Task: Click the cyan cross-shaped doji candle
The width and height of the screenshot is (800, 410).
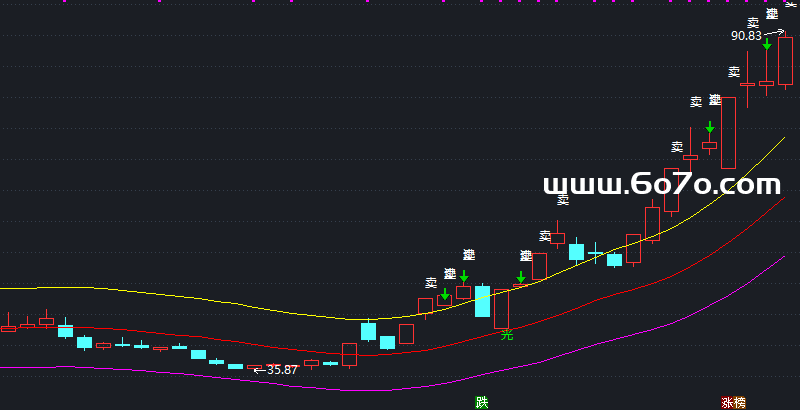Action: [x=596, y=250]
